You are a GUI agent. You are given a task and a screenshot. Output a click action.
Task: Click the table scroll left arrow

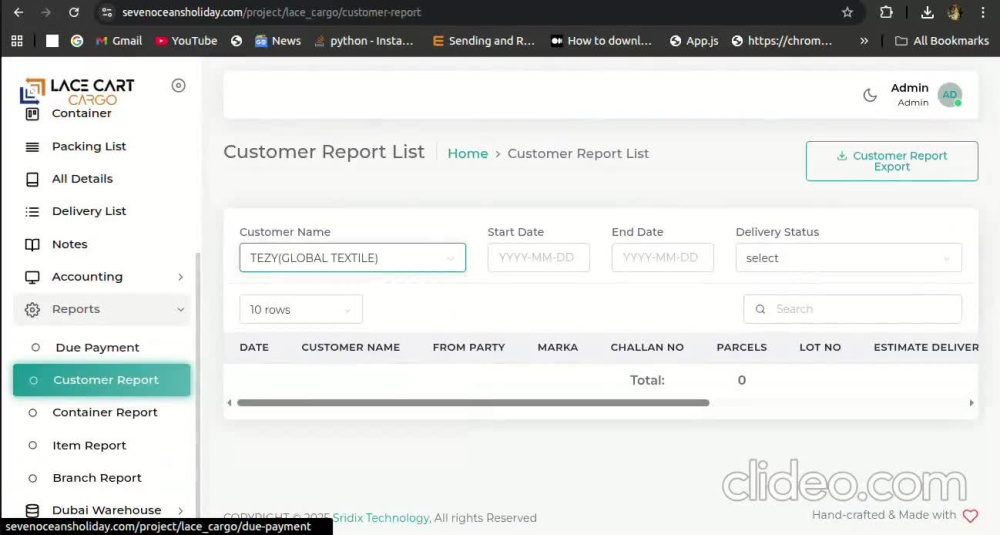tap(230, 403)
